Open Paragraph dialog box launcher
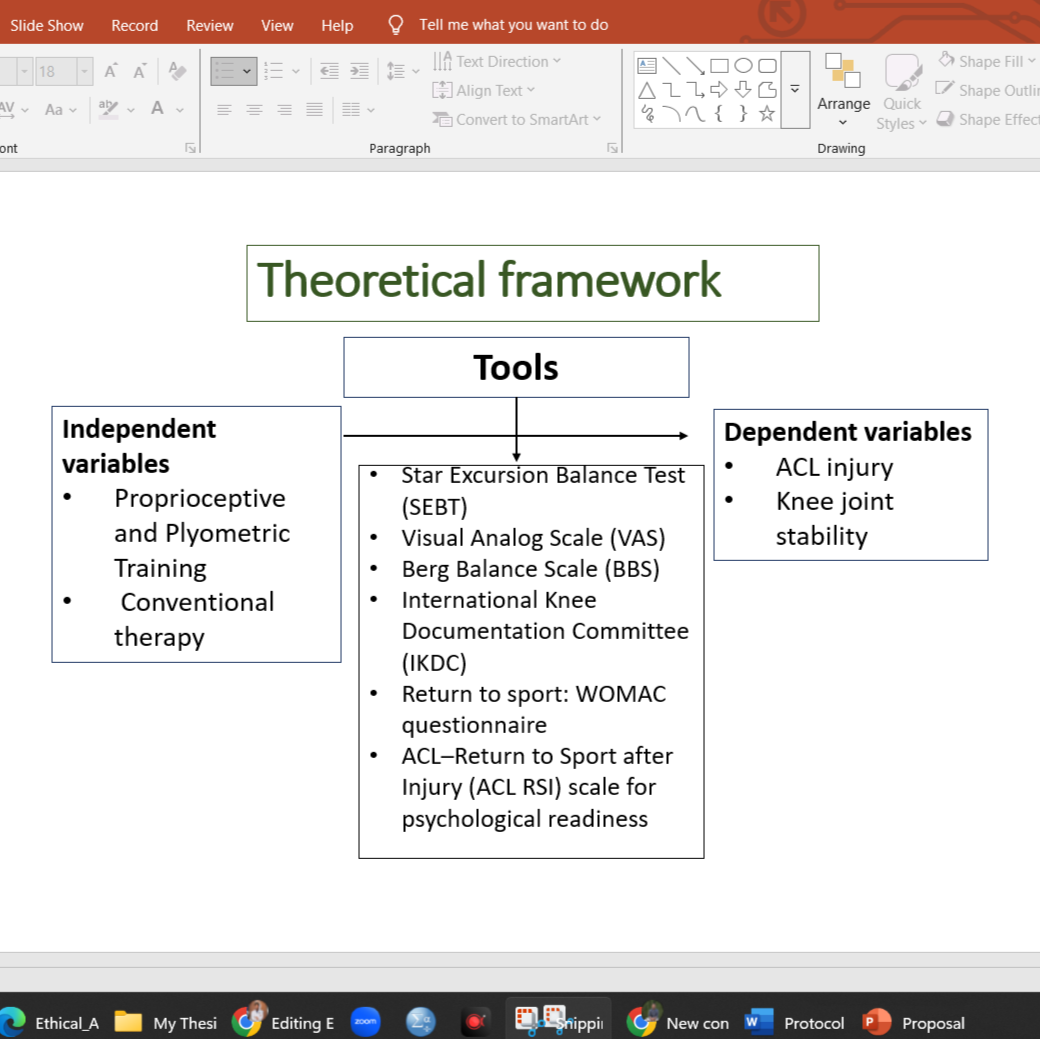 [x=612, y=148]
